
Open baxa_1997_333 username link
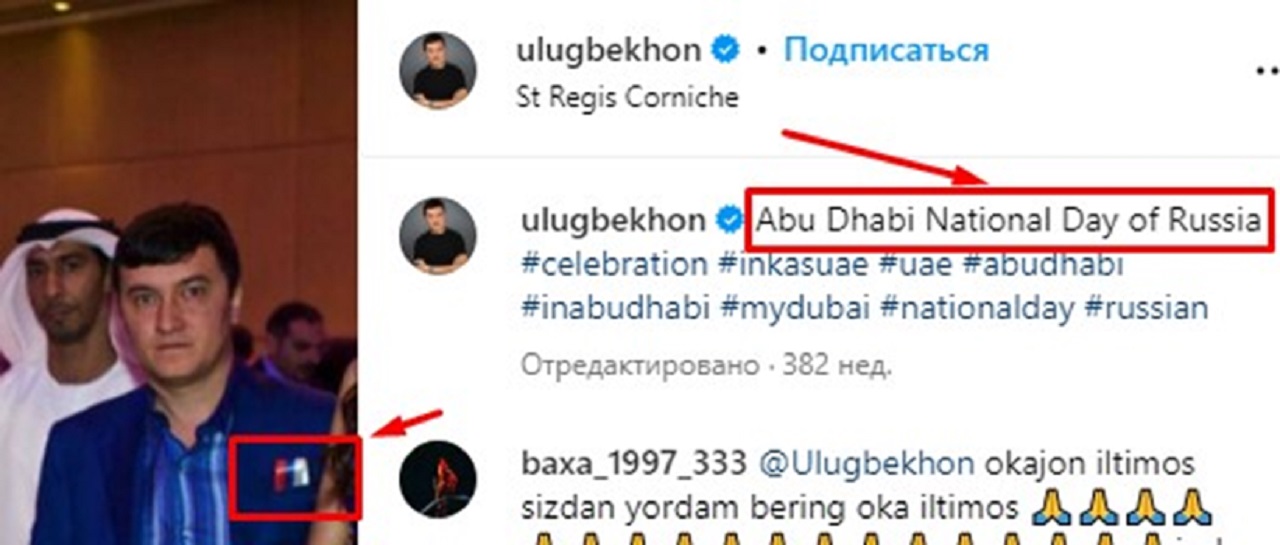click(x=634, y=464)
